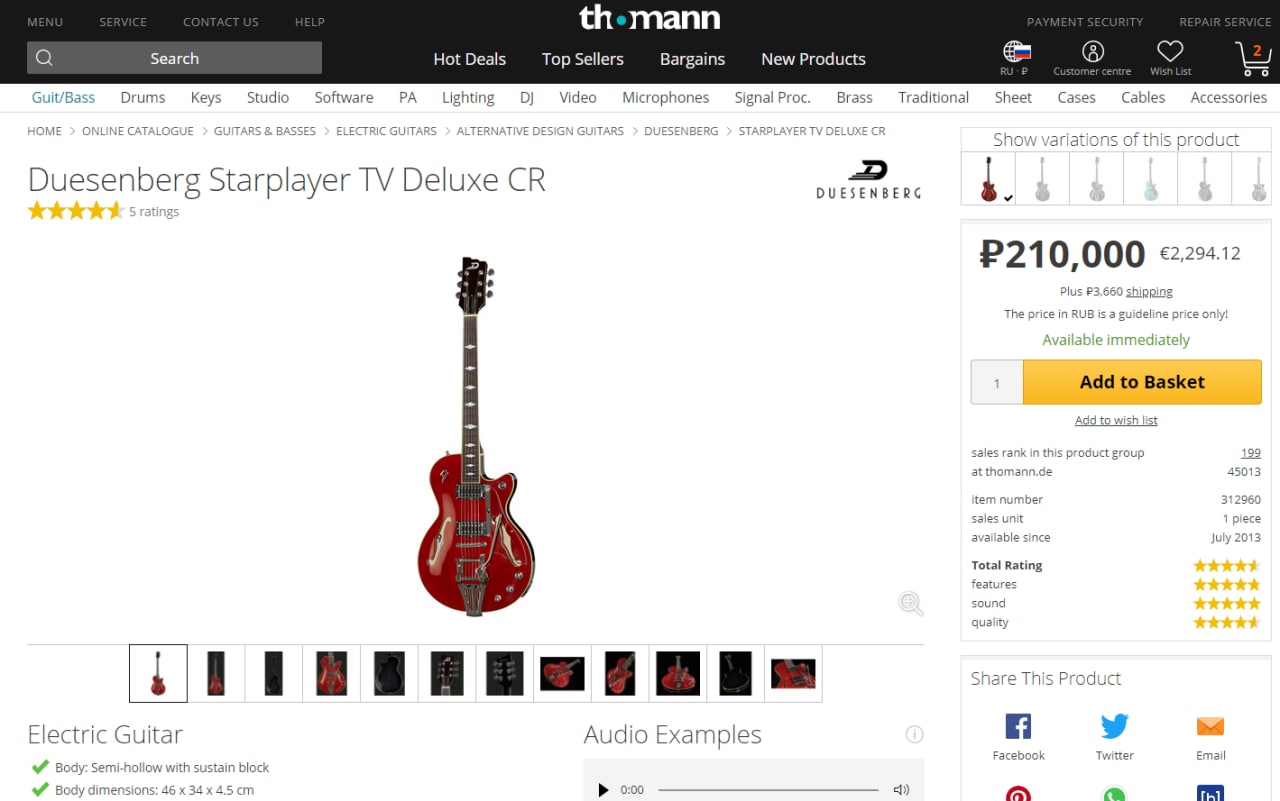Play the audio example

(x=603, y=790)
